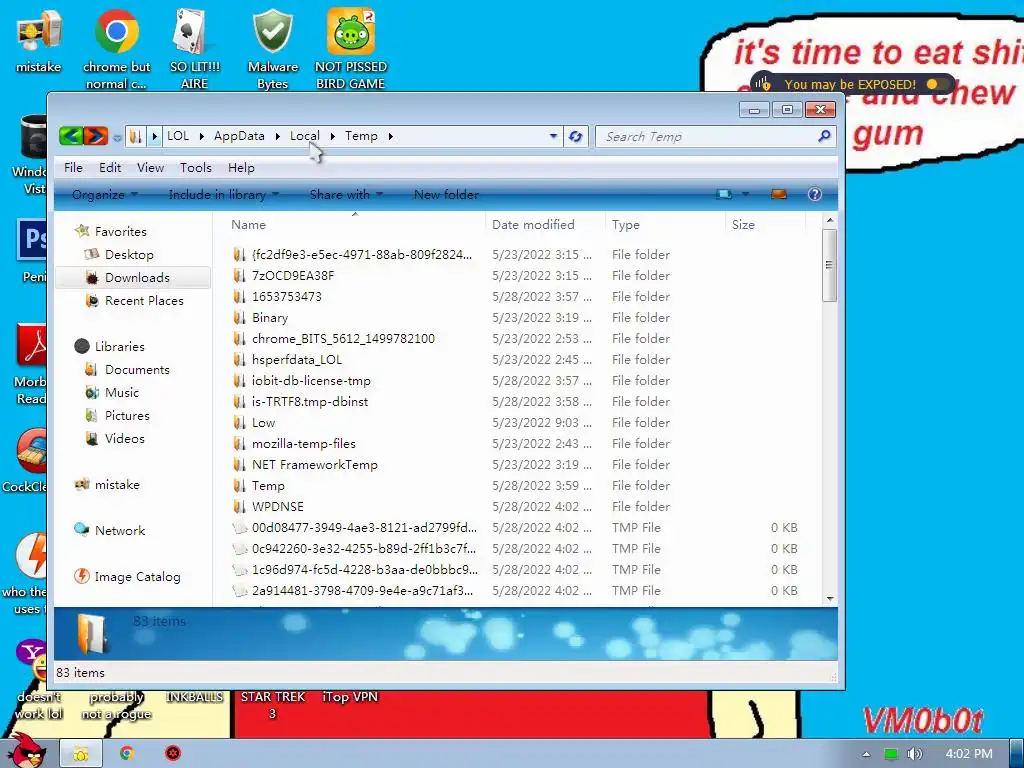Image resolution: width=1024 pixels, height=768 pixels.
Task: Open the Help question mark icon
Action: coord(814,194)
